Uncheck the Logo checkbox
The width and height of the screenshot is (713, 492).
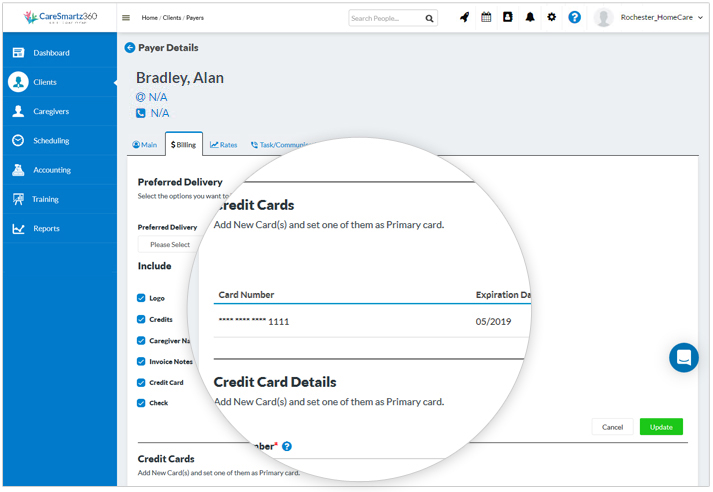click(141, 298)
